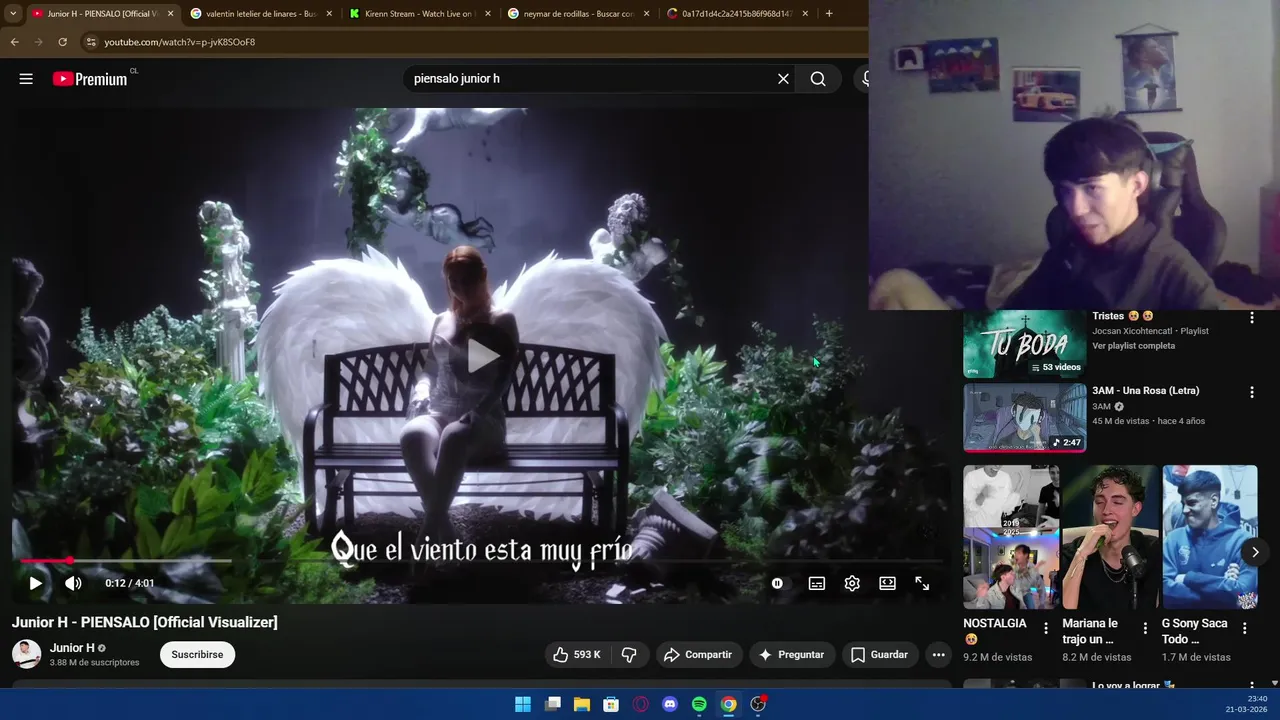This screenshot has height=720, width=1280.
Task: Open the NOSTALGIA short thumbnail
Action: coord(1011,537)
